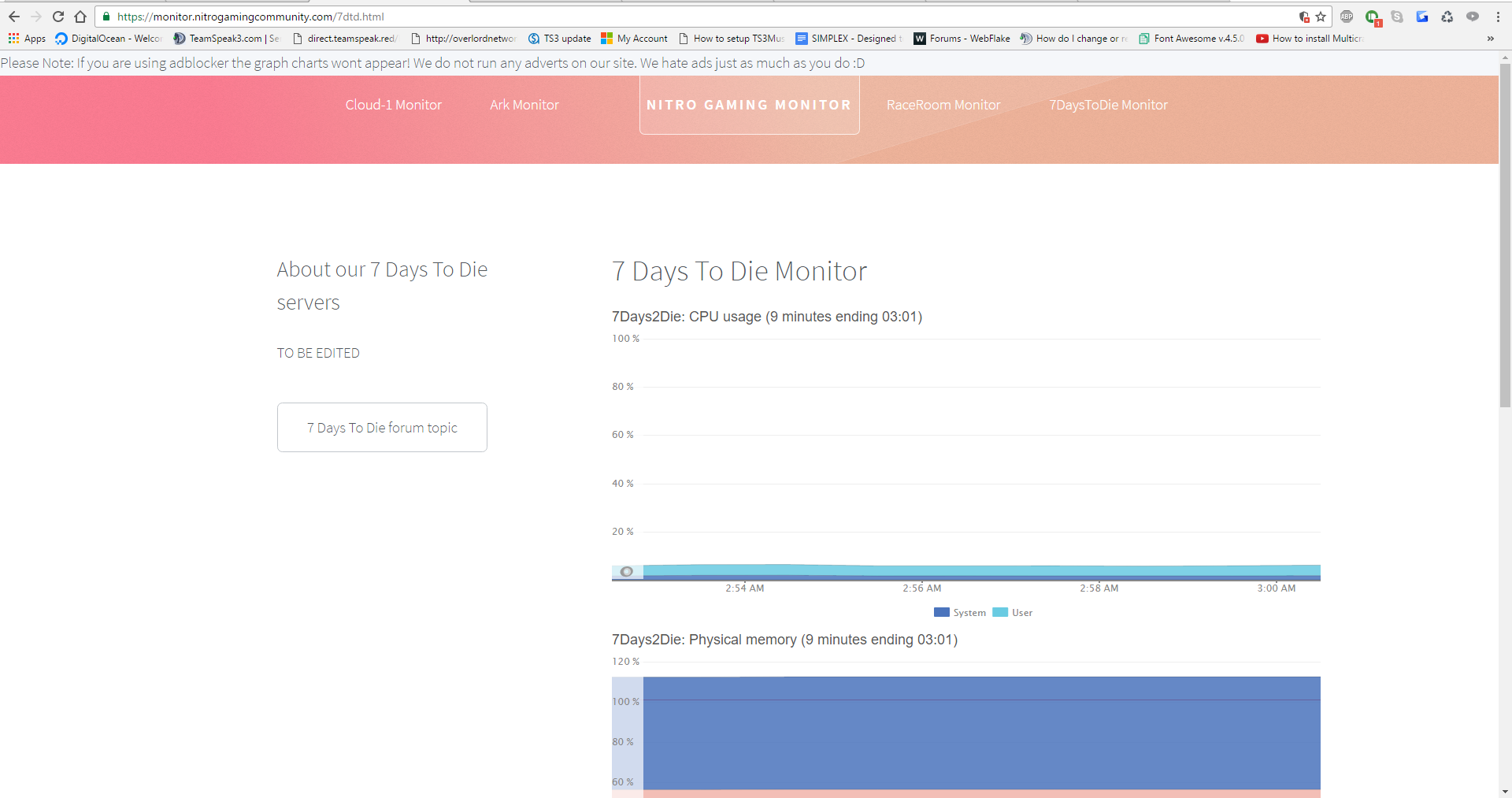
Task: Click the 'About our 7 Days To Die servers' heading
Action: click(382, 286)
